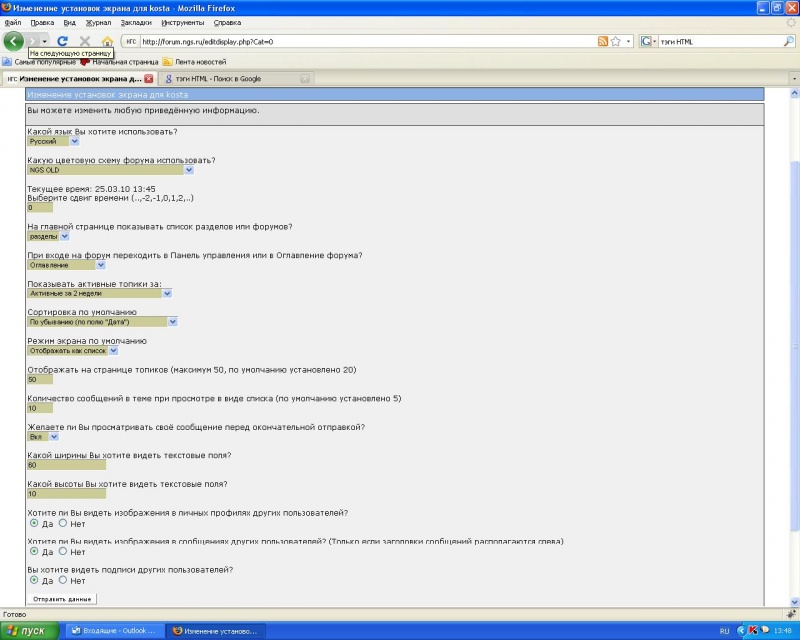Click the RSS feed icon in the address bar
Image resolution: width=800 pixels, height=640 pixels.
(603, 42)
